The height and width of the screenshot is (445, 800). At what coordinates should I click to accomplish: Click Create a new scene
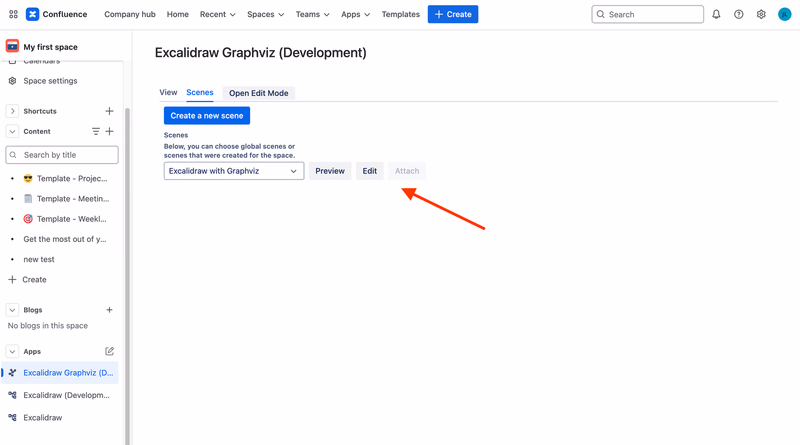(207, 115)
